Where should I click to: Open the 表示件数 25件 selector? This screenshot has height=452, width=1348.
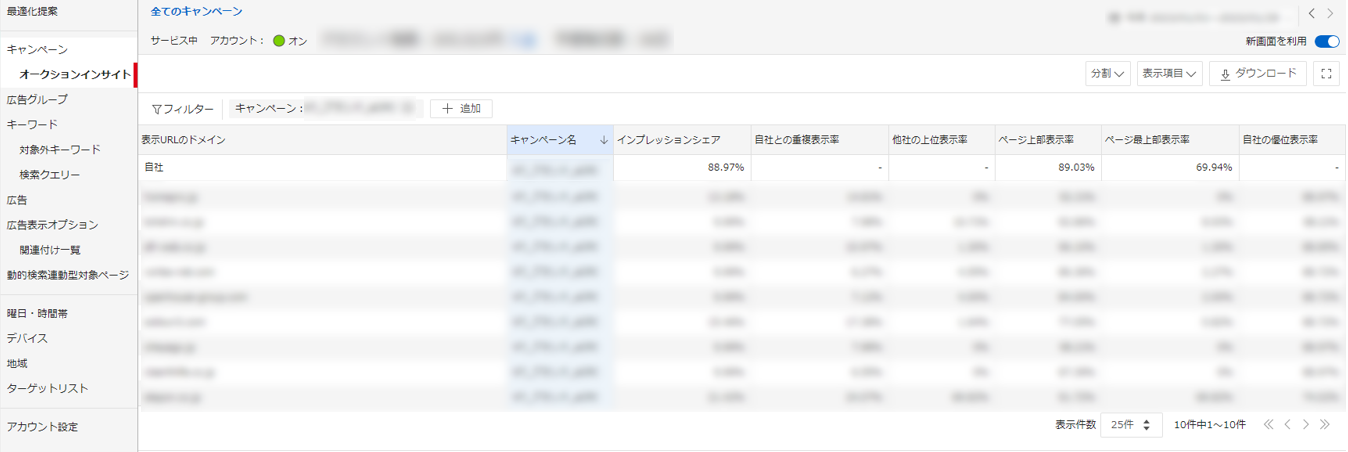[x=1131, y=425]
